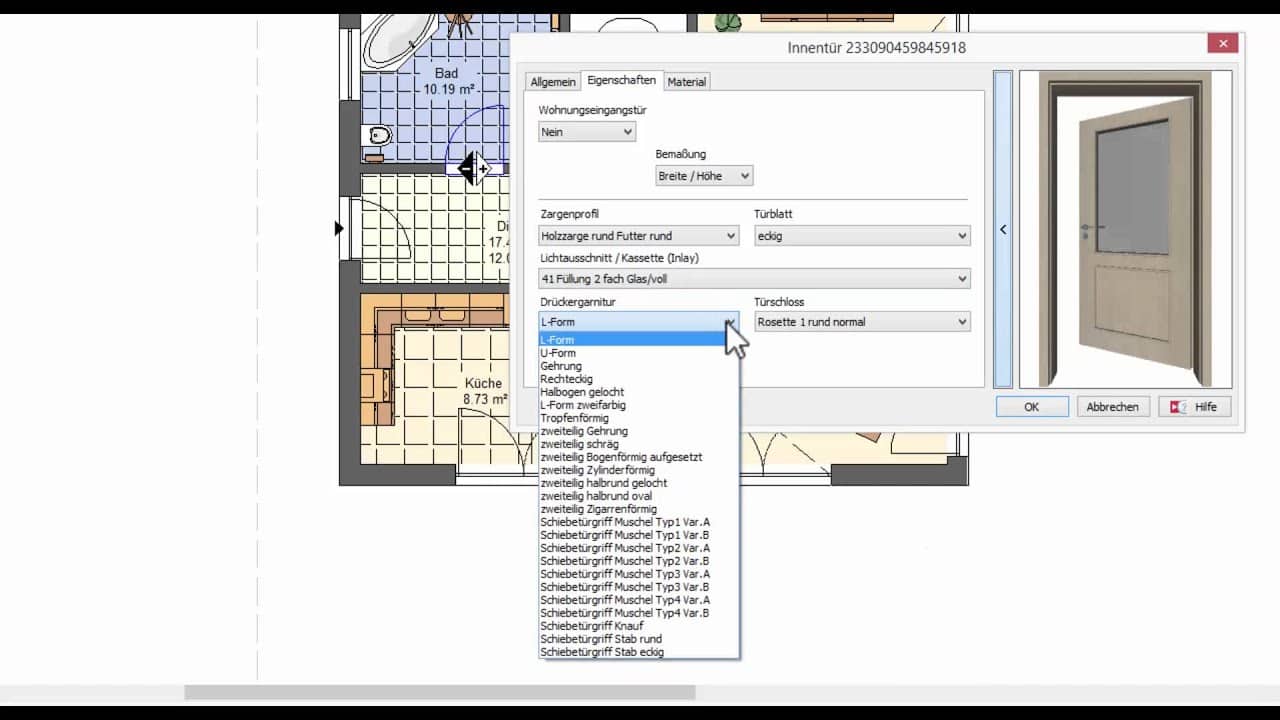Click the Abbrechen button
The width and height of the screenshot is (1280, 720).
pyautogui.click(x=1113, y=407)
